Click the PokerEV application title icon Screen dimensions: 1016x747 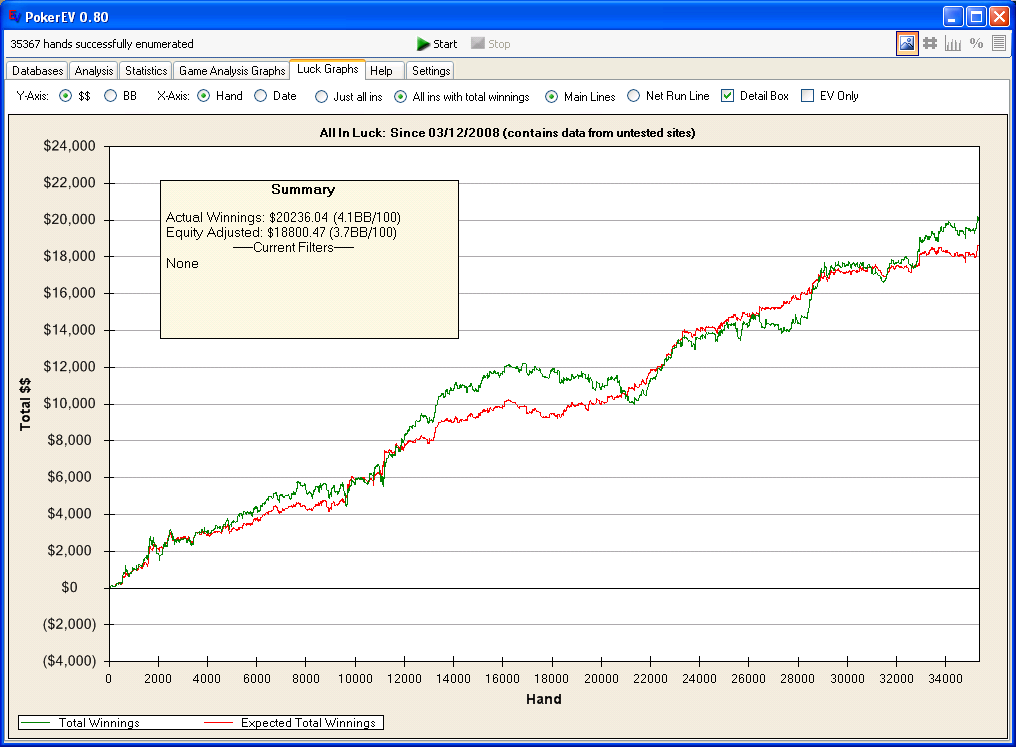tap(14, 16)
